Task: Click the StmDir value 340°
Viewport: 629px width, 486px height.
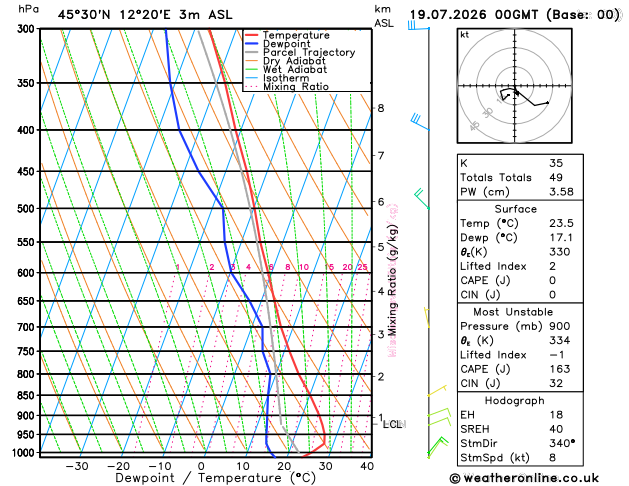Action: click(x=562, y=443)
